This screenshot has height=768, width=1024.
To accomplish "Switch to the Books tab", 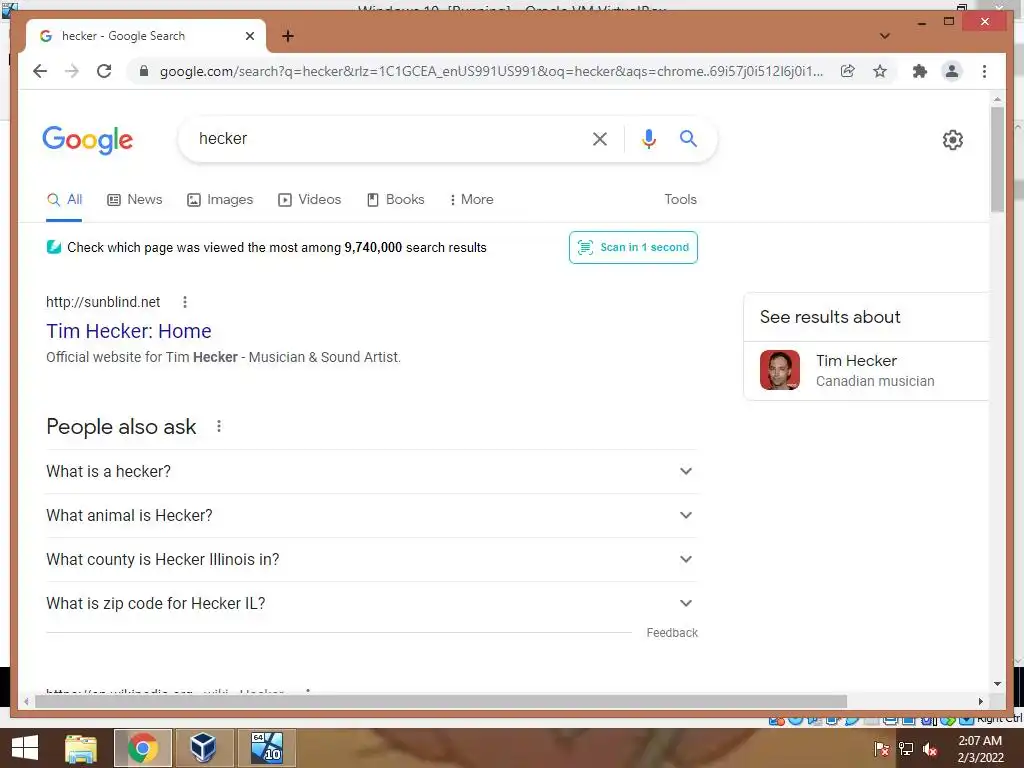I will point(396,200).
